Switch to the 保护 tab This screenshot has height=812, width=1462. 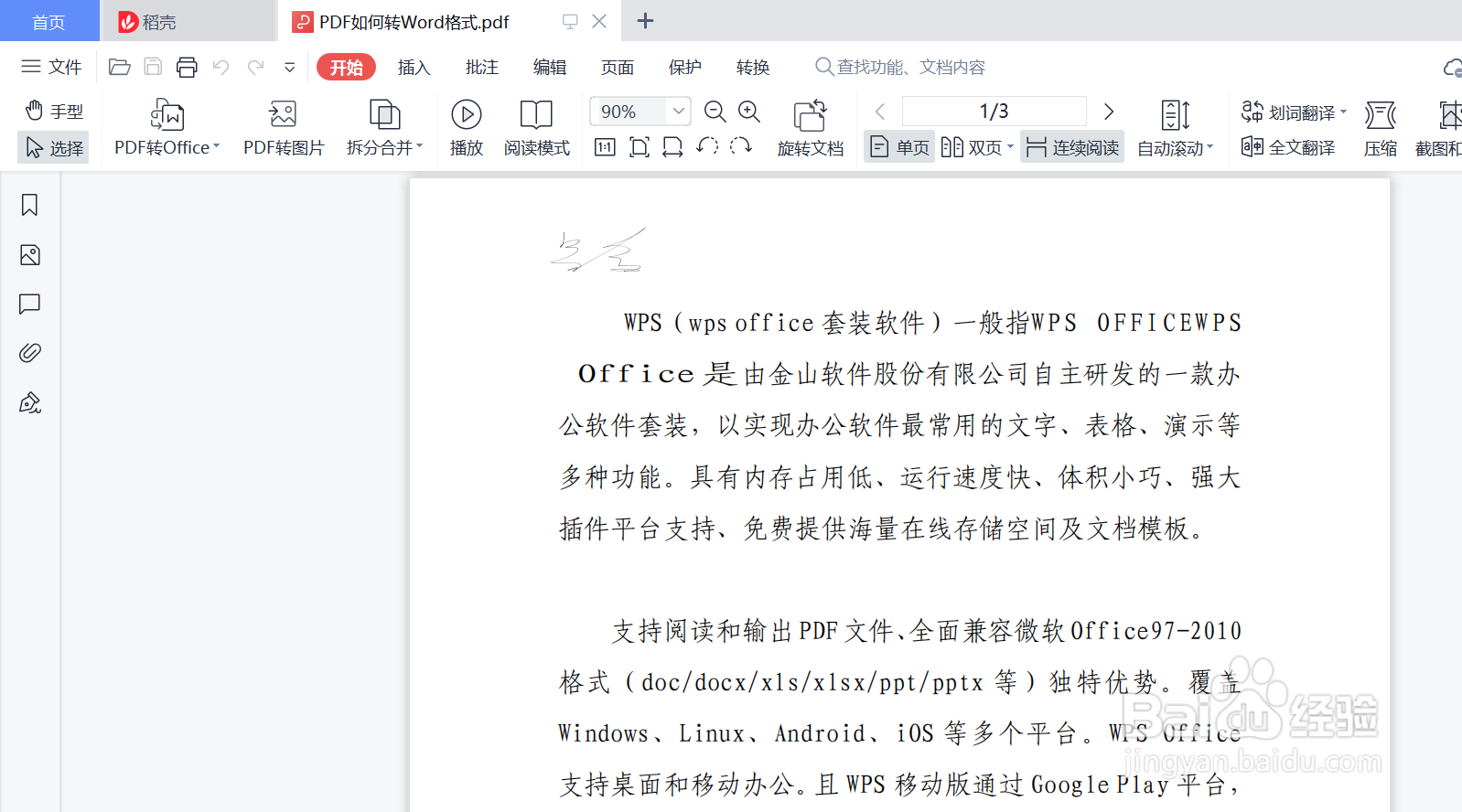coord(684,67)
